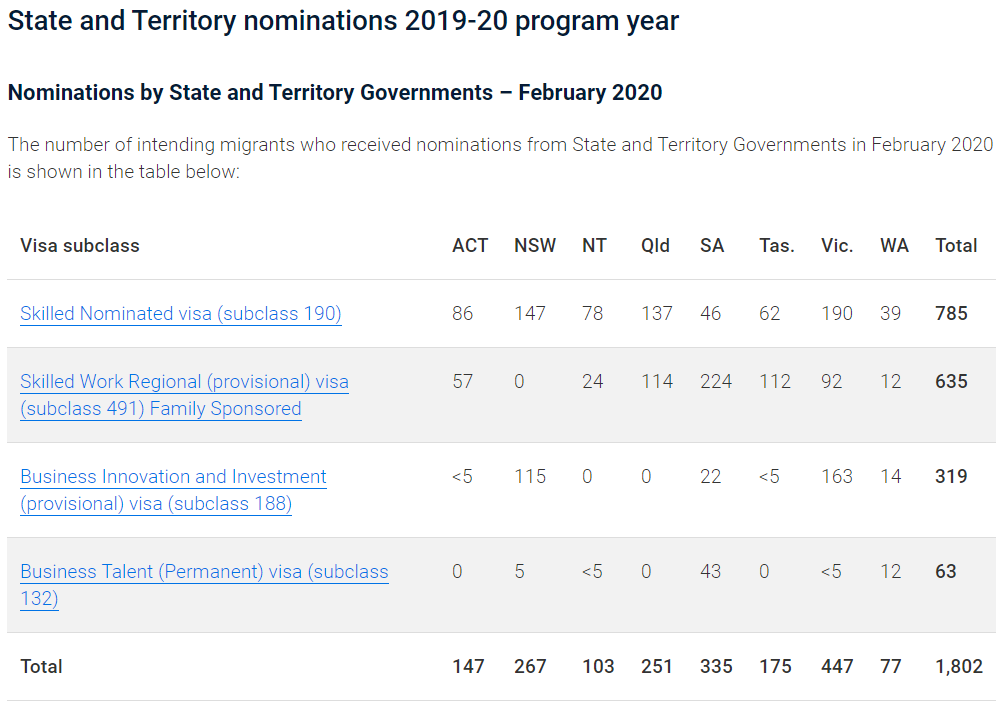Click the Visa subclass column header
This screenshot has height=707, width=1007.
point(80,245)
